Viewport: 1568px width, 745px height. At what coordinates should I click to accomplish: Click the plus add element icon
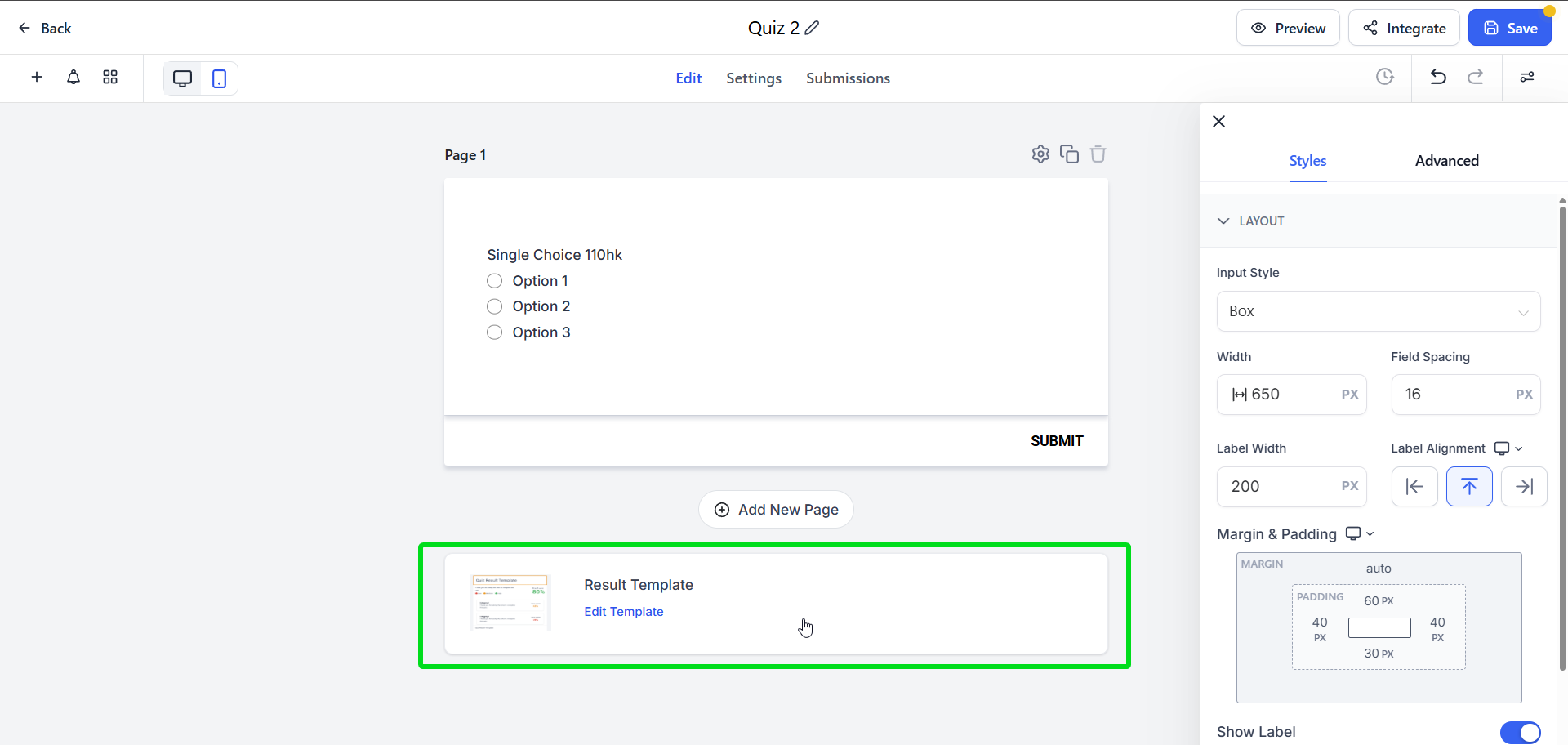37,77
